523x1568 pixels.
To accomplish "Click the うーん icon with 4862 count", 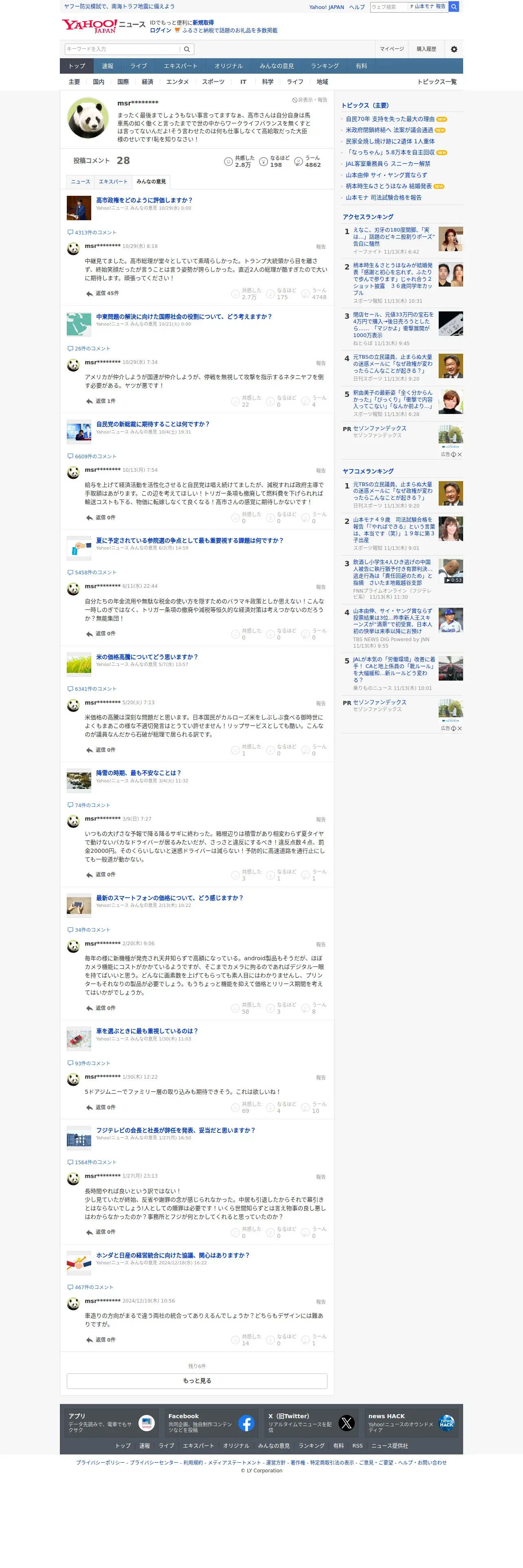I will coord(298,161).
